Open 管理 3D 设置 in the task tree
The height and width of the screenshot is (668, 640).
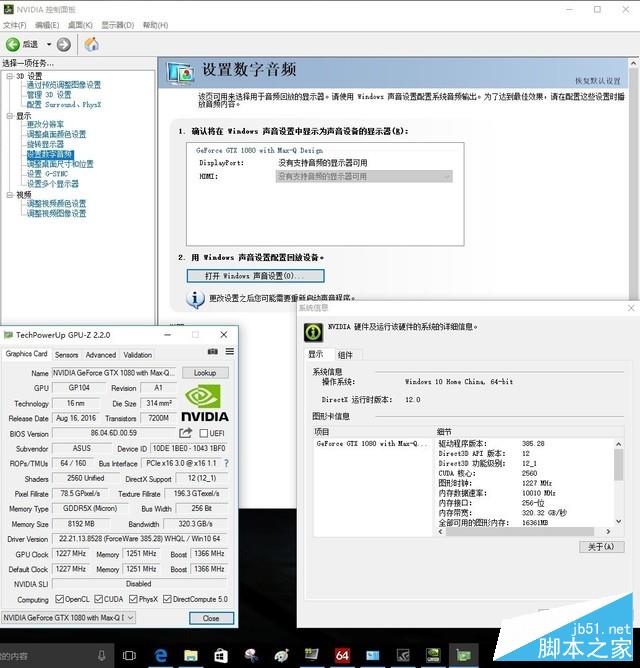tap(49, 95)
